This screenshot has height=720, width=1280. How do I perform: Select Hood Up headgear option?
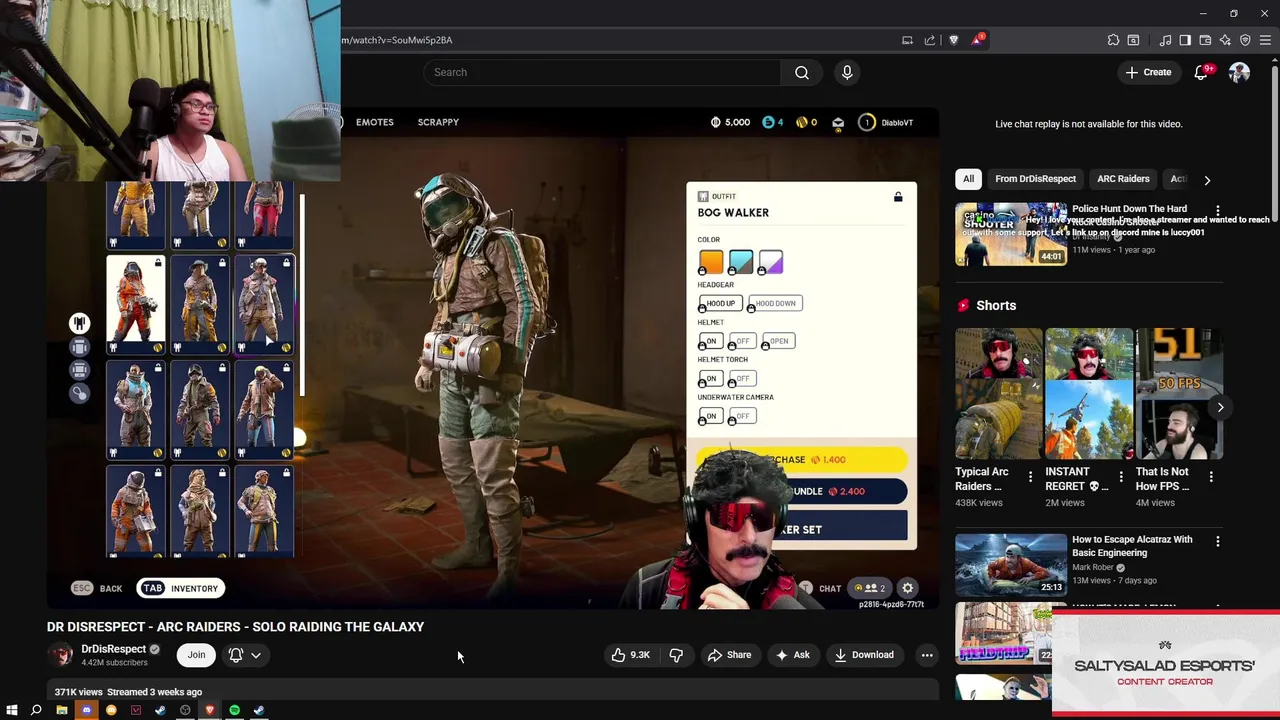click(720, 303)
